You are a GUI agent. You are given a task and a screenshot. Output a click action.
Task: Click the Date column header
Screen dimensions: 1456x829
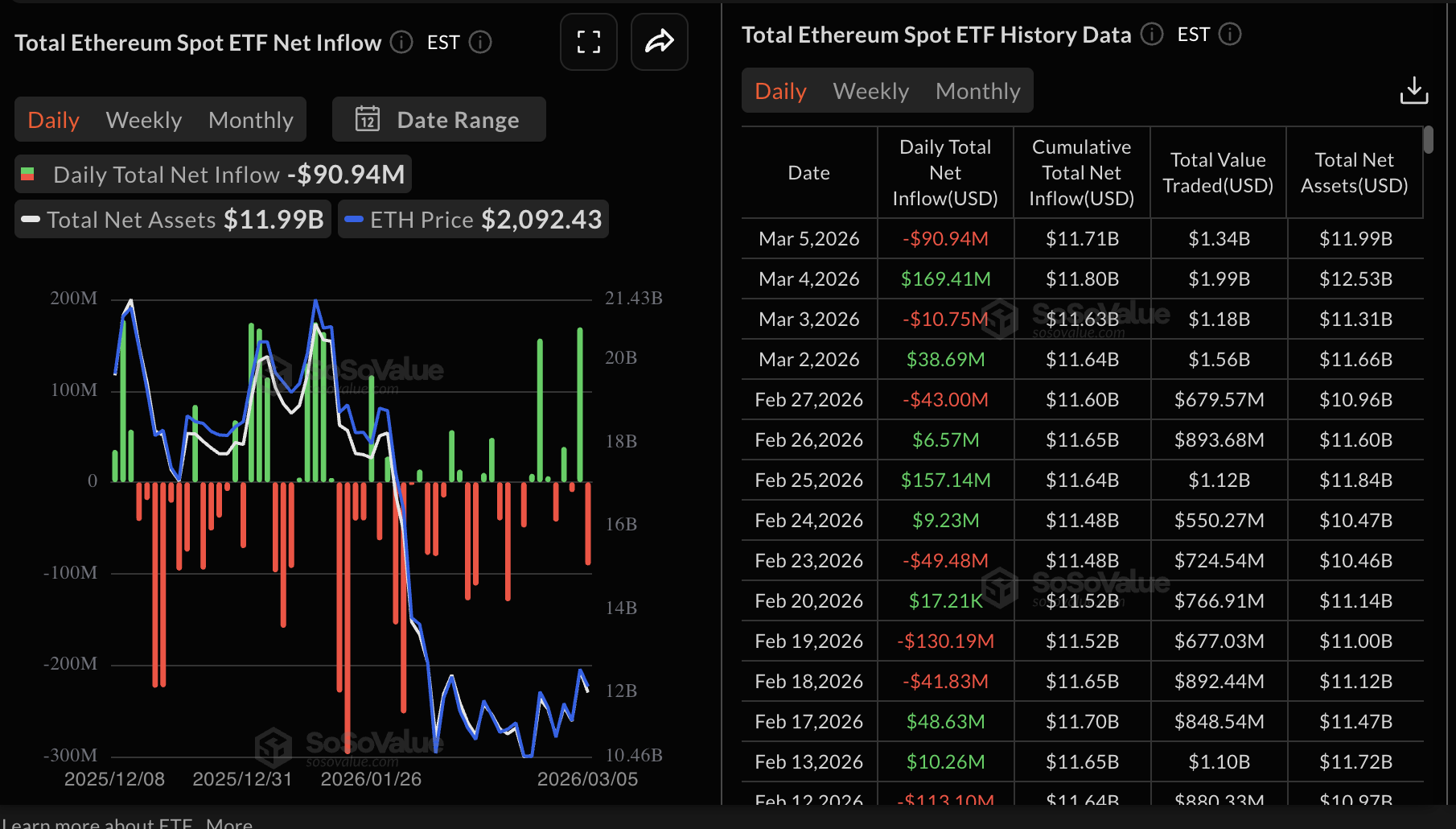tap(809, 173)
